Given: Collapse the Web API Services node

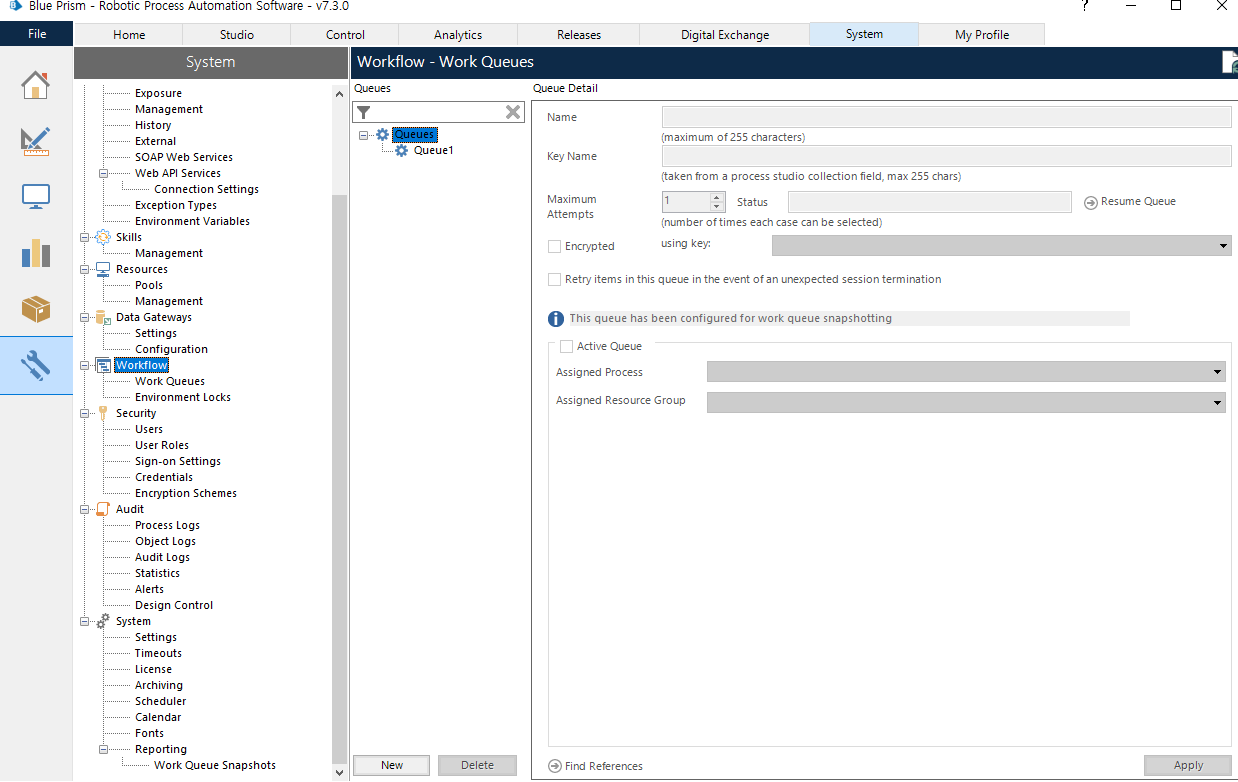Looking at the screenshot, I should (x=104, y=173).
